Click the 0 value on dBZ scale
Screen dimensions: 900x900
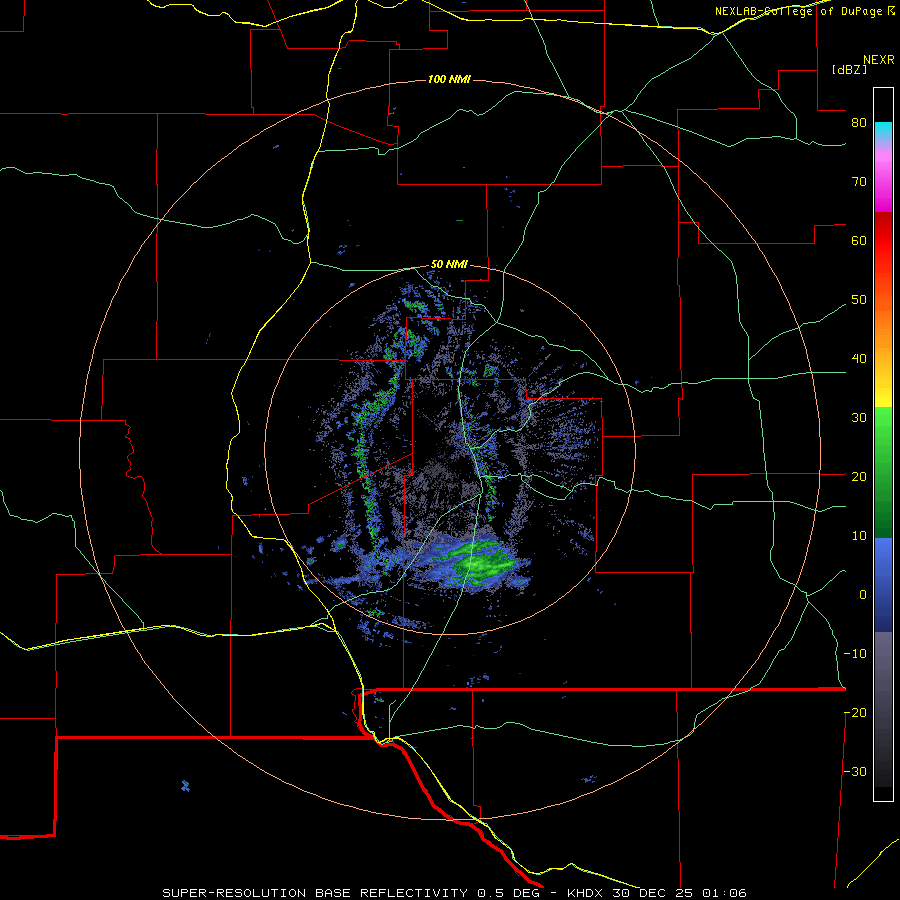coord(863,595)
